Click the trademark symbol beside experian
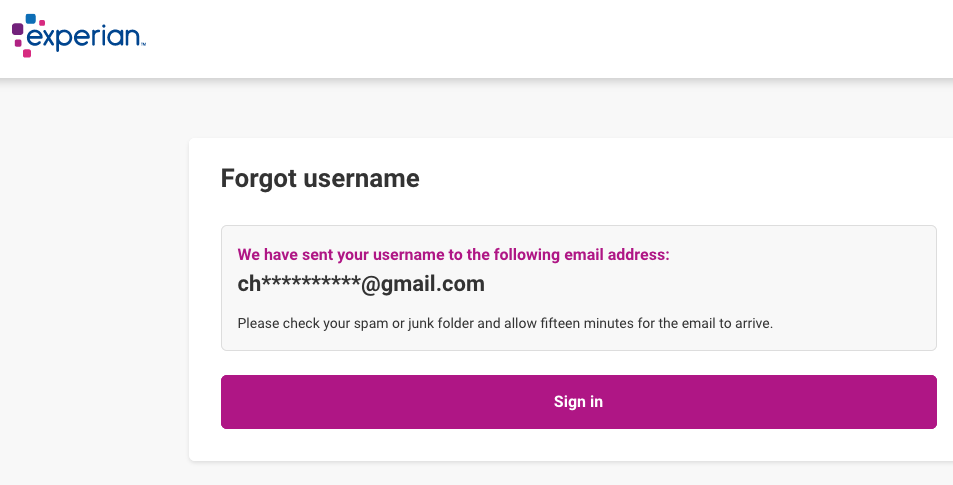The width and height of the screenshot is (953, 485). [143, 45]
